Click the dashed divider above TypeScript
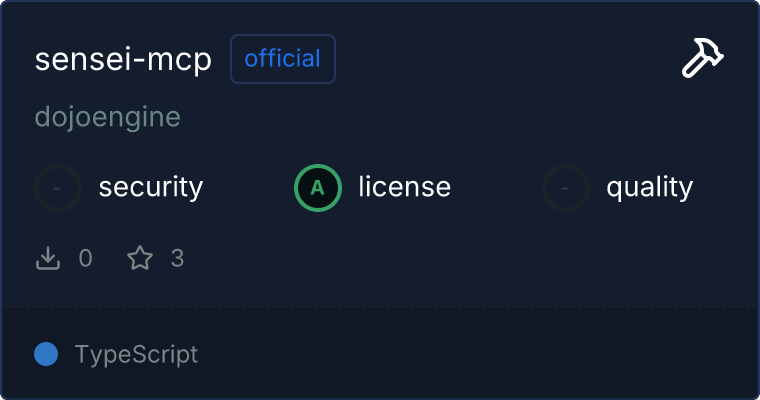Image resolution: width=760 pixels, height=400 pixels. pos(380,306)
